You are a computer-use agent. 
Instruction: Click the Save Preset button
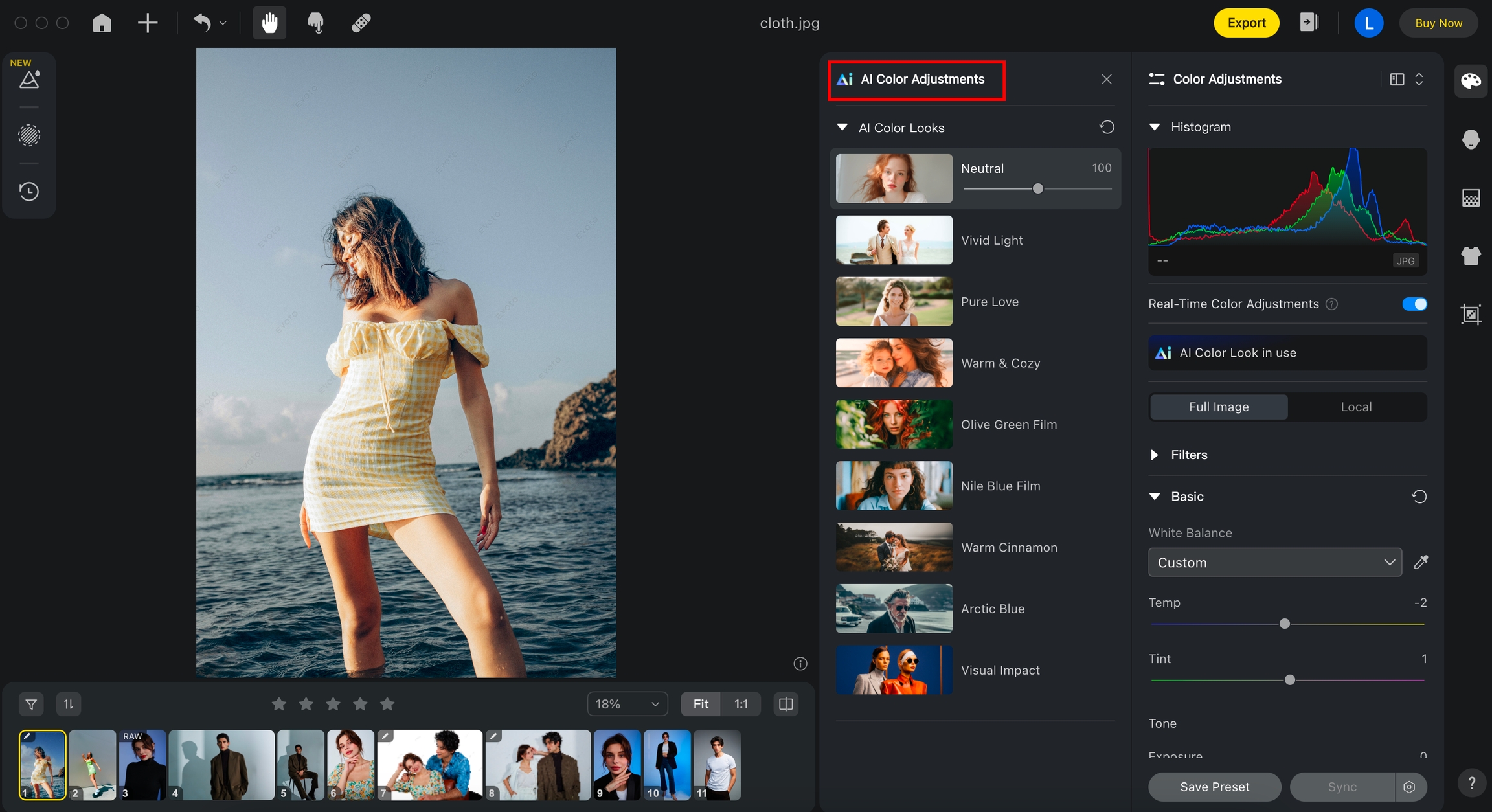(1214, 787)
